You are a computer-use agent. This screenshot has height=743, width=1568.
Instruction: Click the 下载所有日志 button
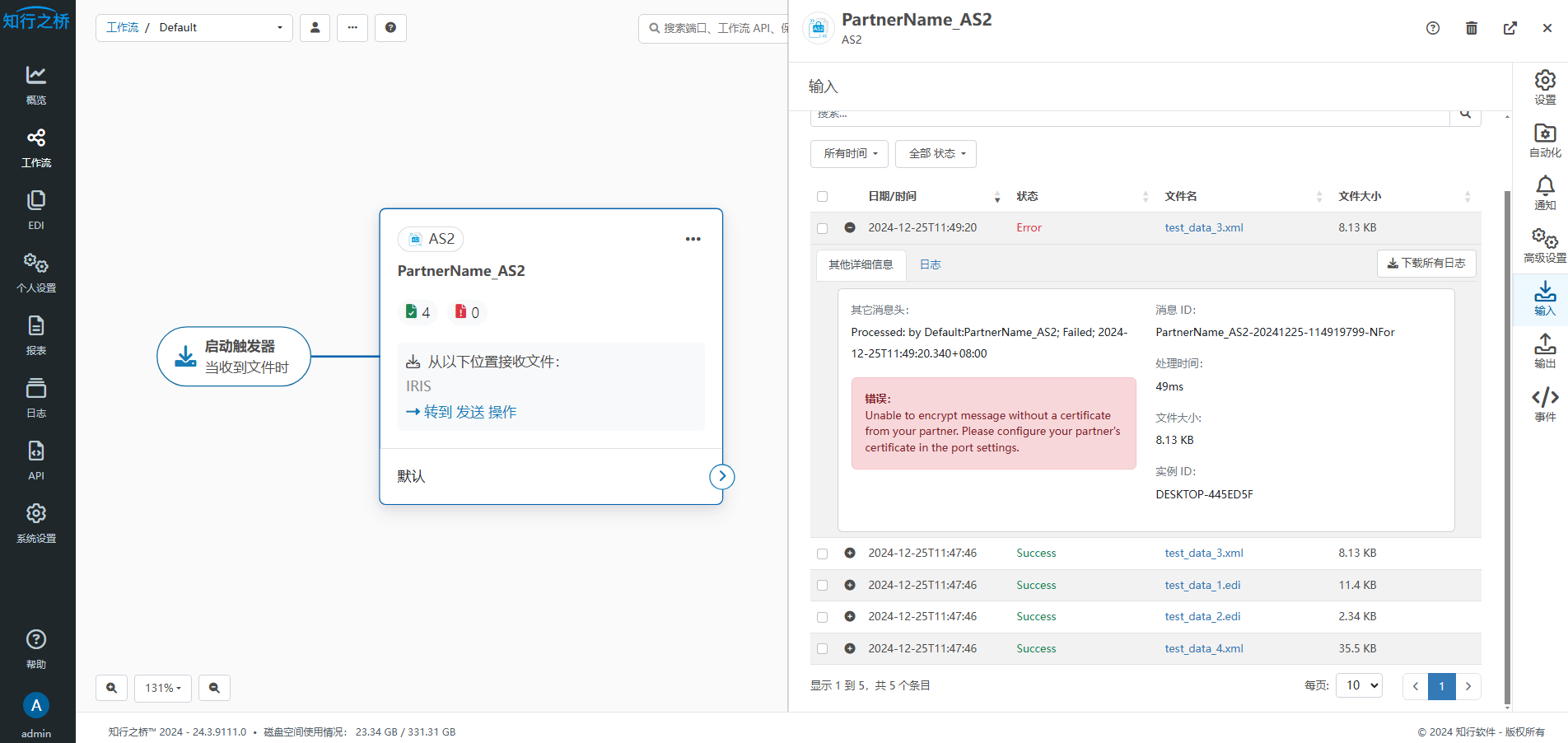coord(1426,264)
